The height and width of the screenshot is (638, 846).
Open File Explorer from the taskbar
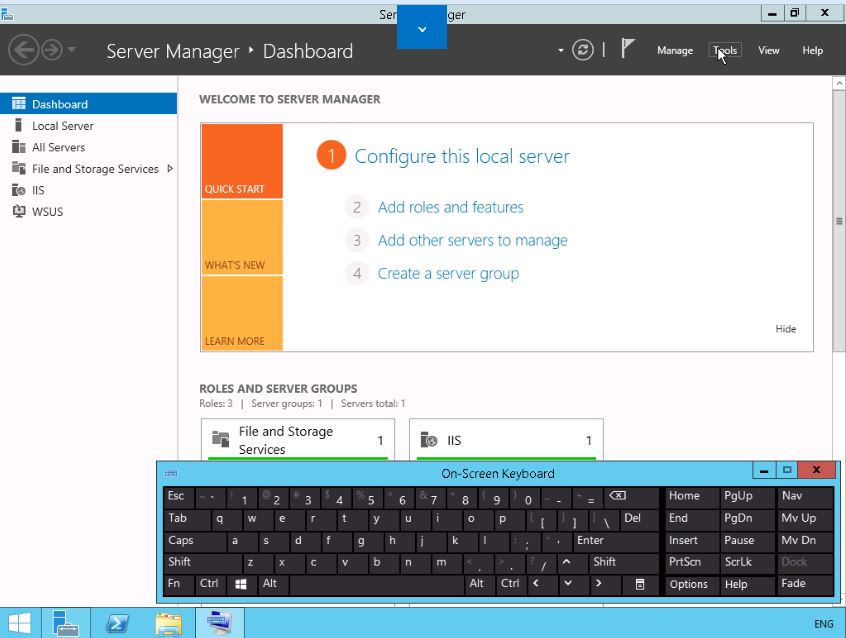click(x=169, y=623)
